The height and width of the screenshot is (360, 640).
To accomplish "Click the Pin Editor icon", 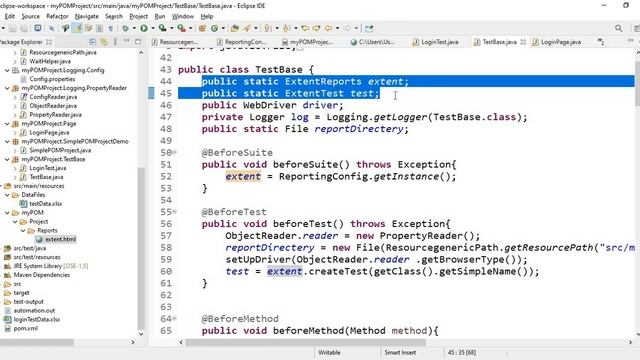I will point(369,28).
